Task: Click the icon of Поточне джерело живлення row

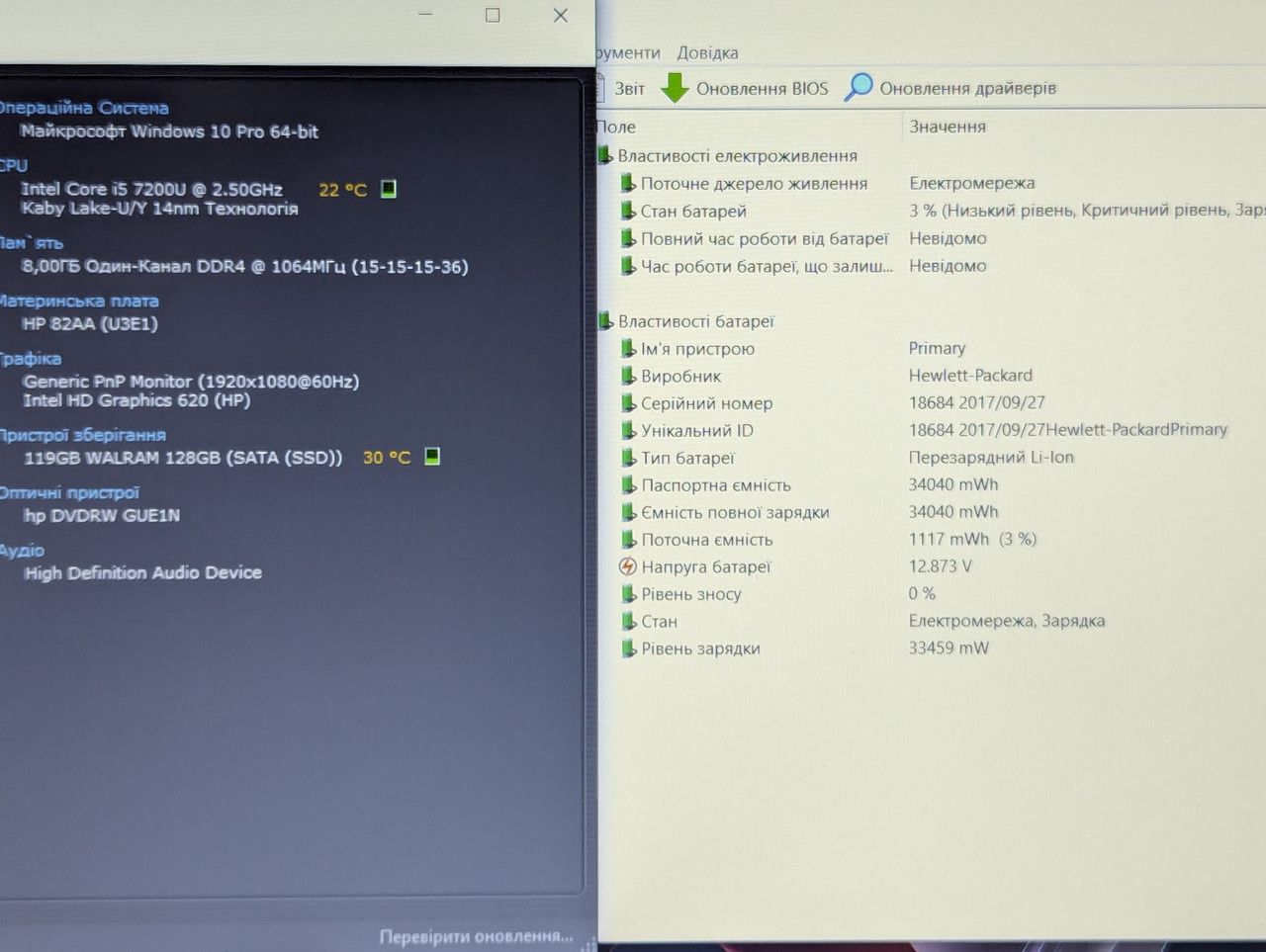Action: (x=628, y=183)
